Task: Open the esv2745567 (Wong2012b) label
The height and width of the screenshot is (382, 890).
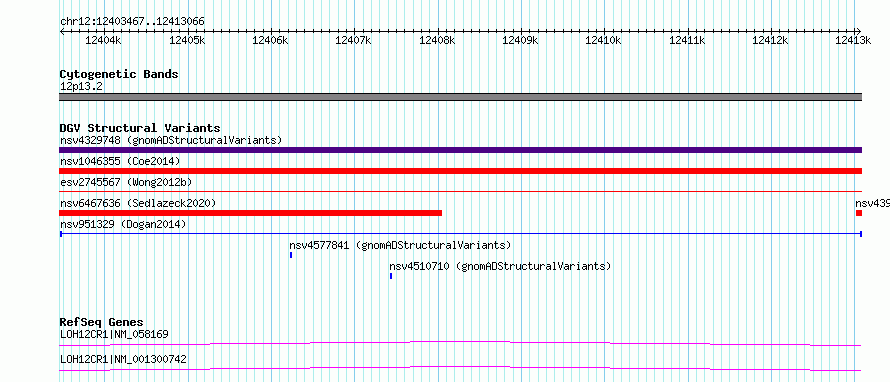Action: [126, 182]
